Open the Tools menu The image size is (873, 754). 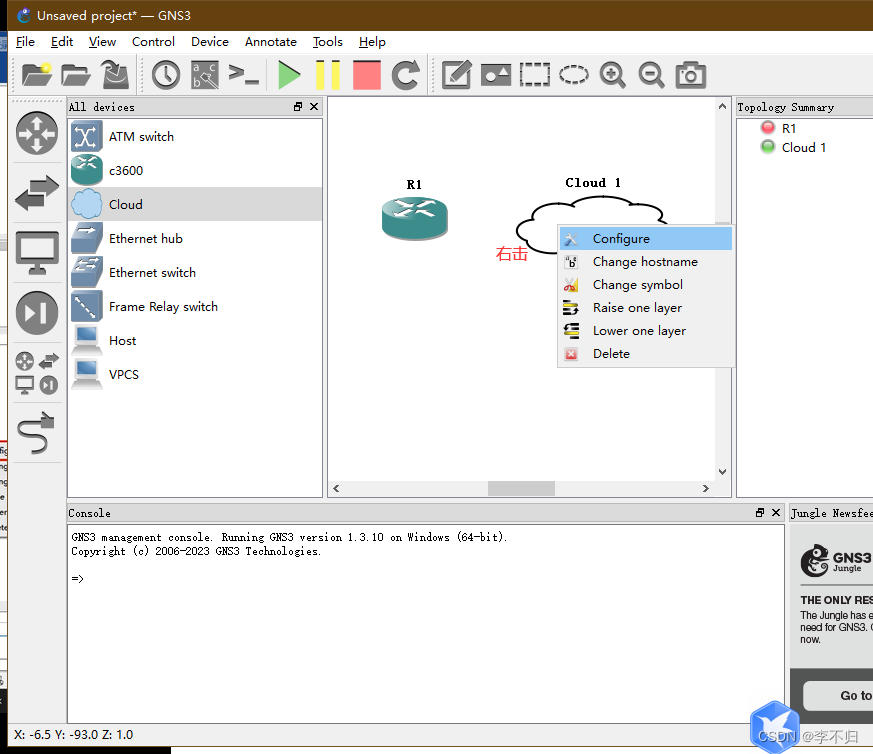point(327,42)
